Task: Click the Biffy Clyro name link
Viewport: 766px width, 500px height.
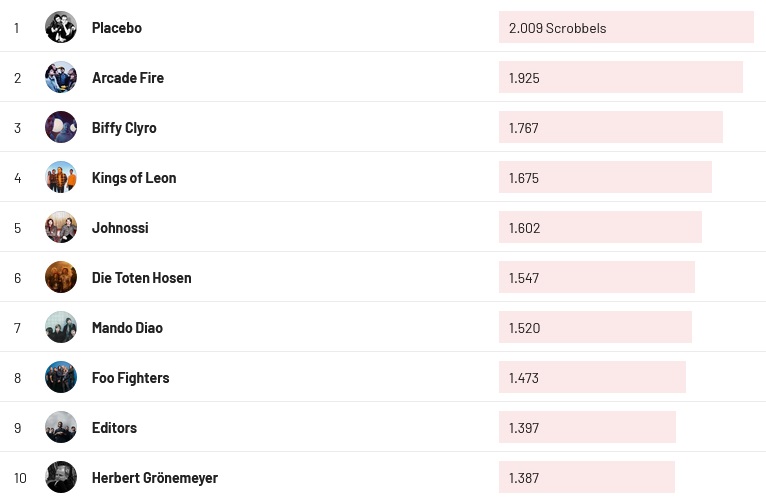Action: (124, 128)
